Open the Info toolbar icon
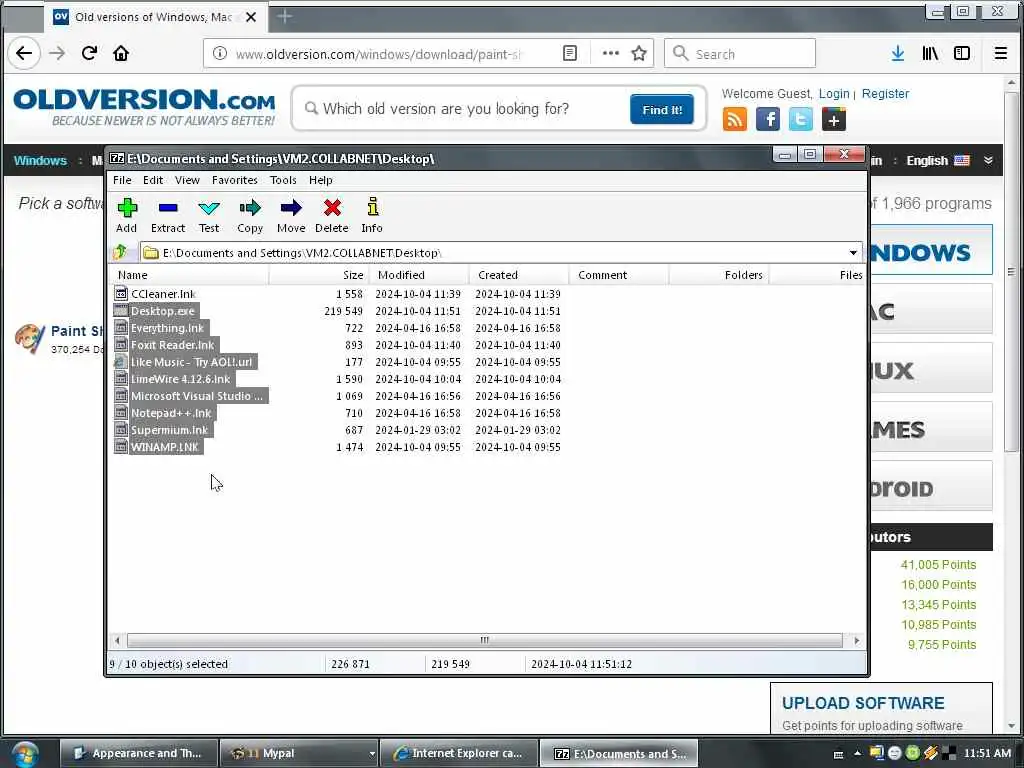This screenshot has width=1024, height=768. tap(372, 215)
